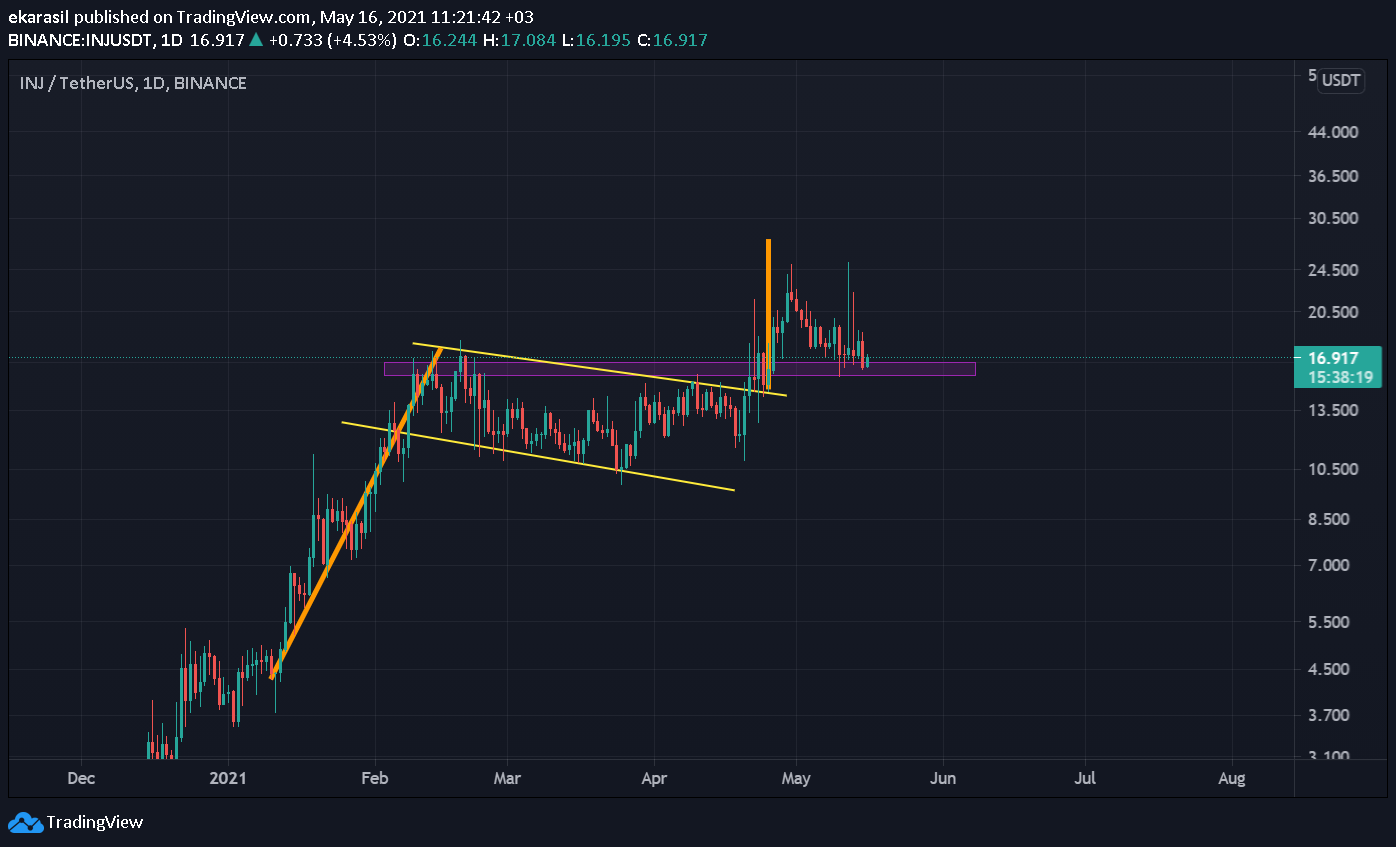Click the bar countdown timer 15:38:19
This screenshot has width=1396, height=847.
point(1338,377)
